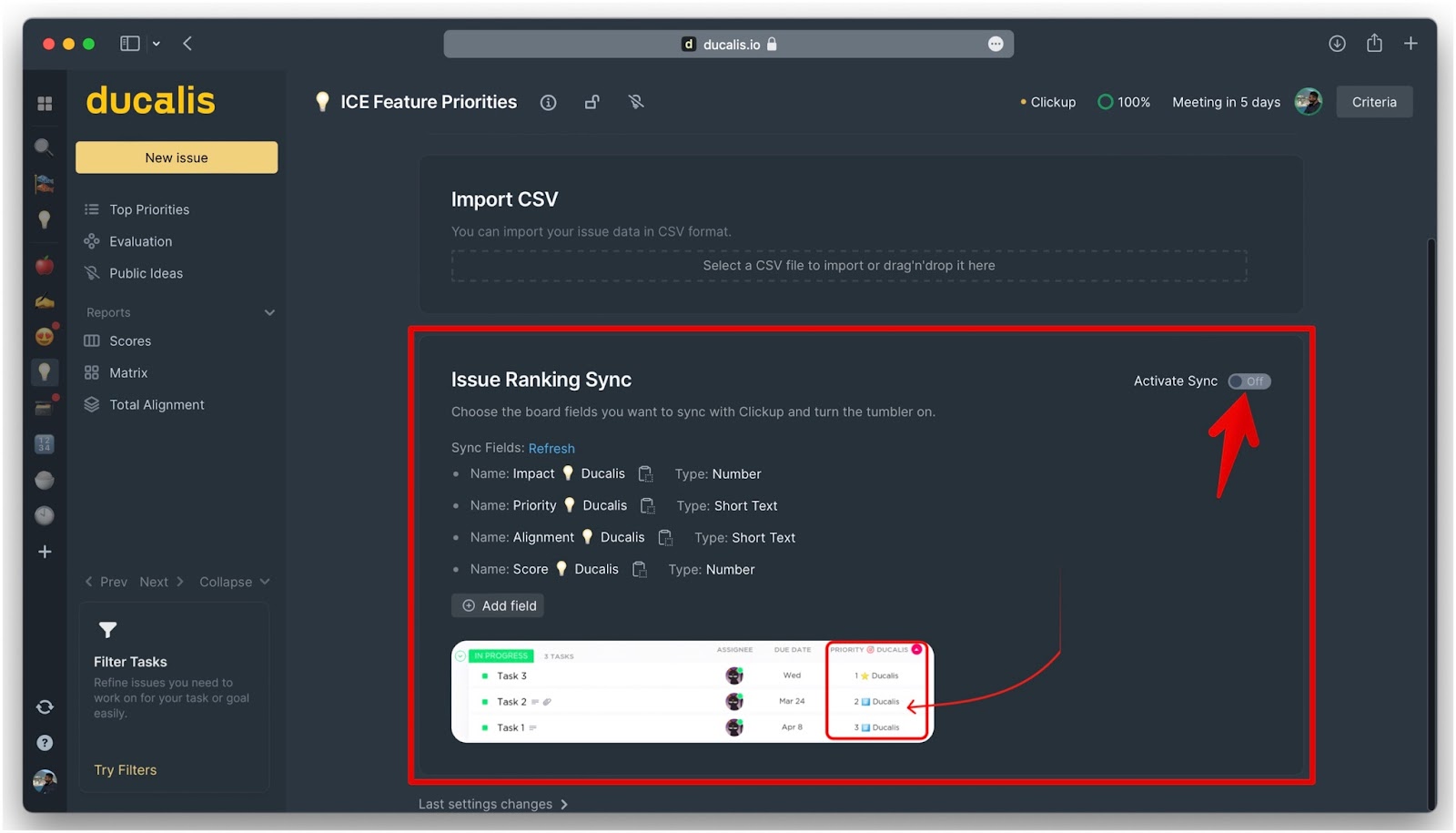The image size is (1456, 833).
Task: Open a new Safari tab with plus
Action: tap(1410, 43)
